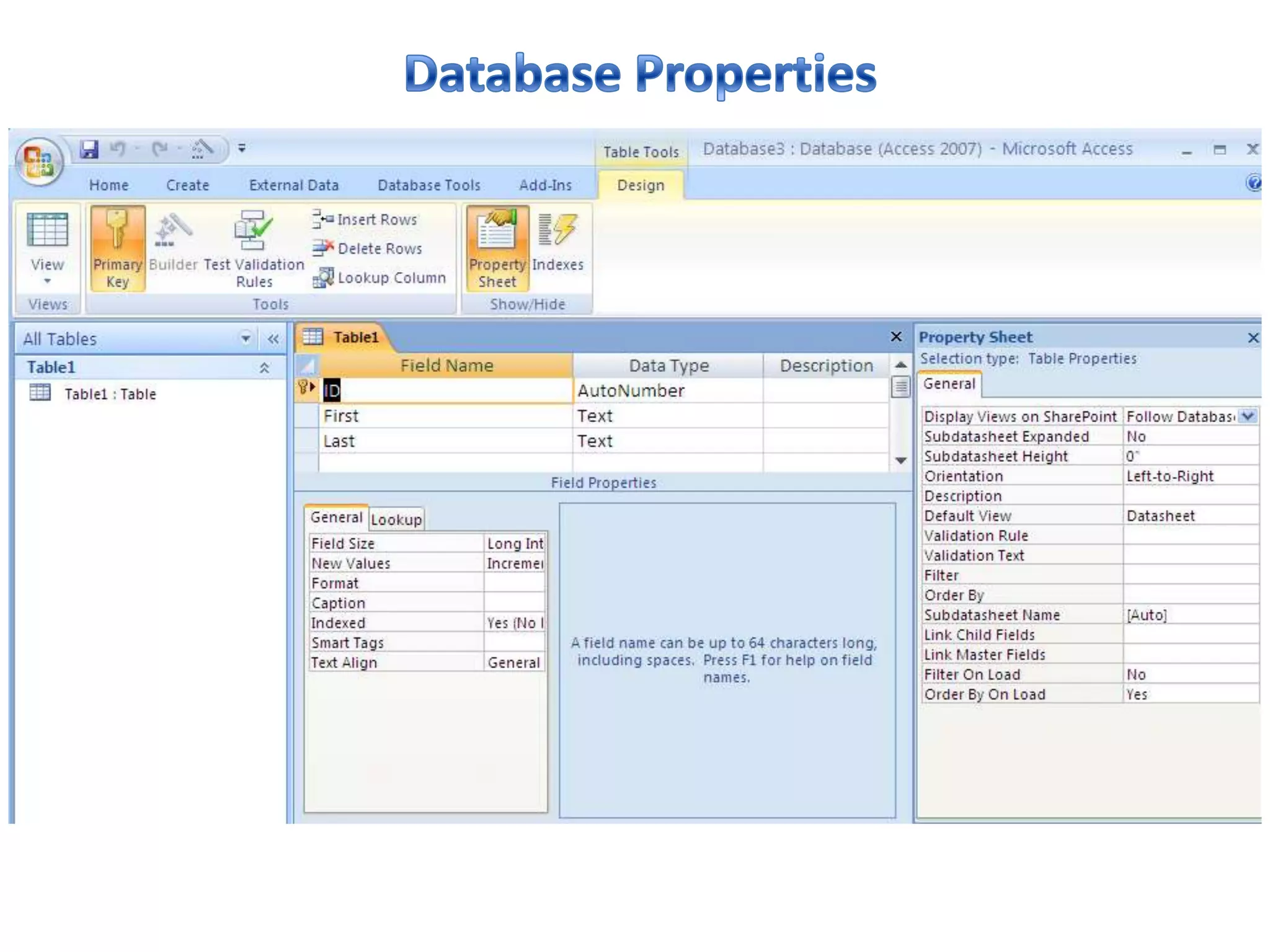Open Microsoft Access help icon

(x=1253, y=183)
